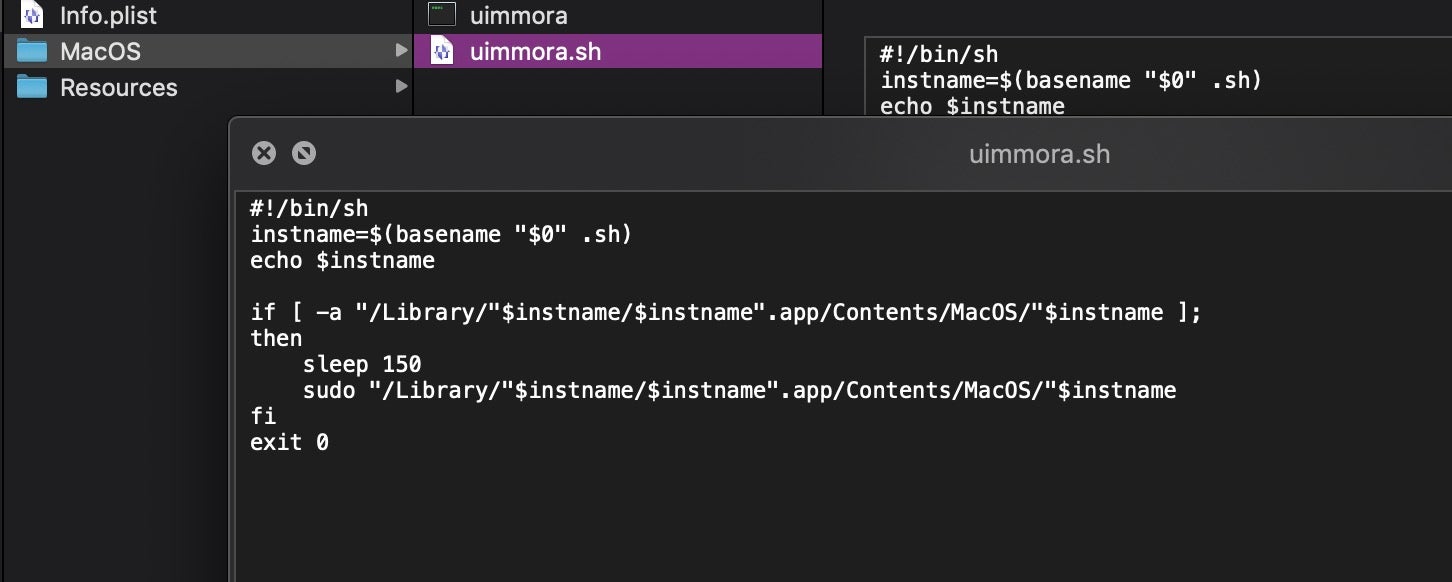Click the 'echo $instname' line in Quick Look
The width and height of the screenshot is (1452, 582).
click(x=342, y=261)
